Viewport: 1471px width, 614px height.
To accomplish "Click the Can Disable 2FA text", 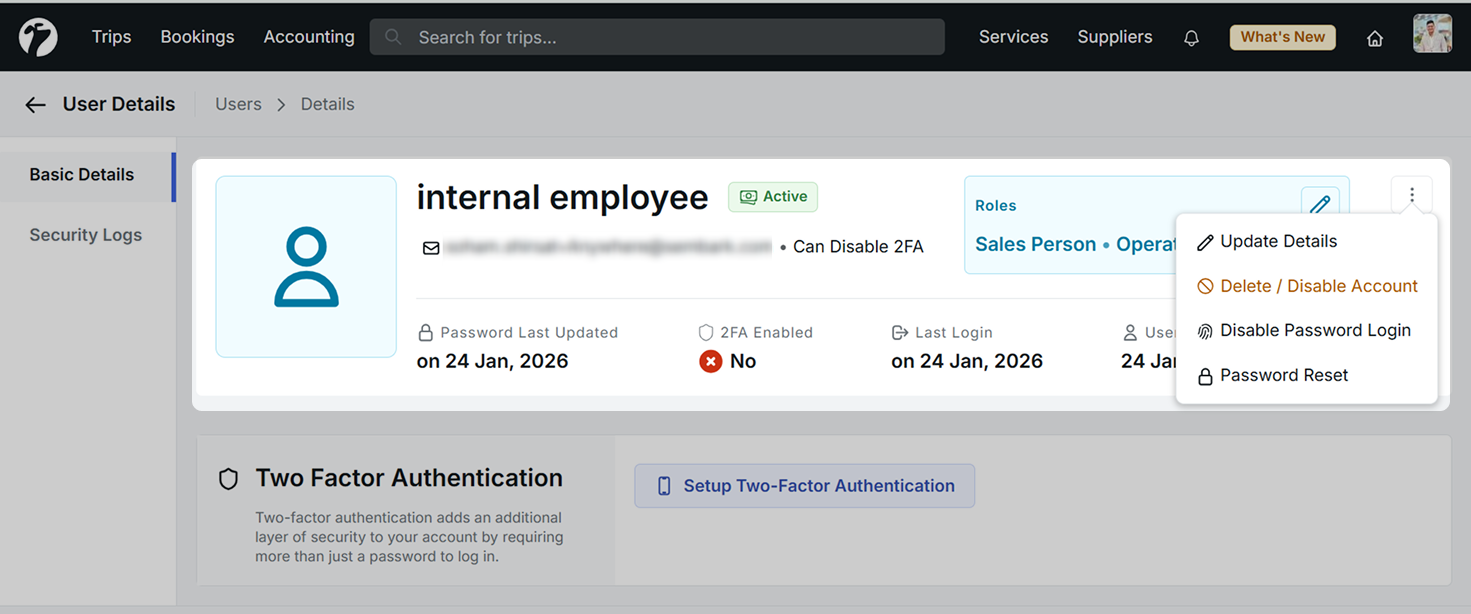I will coord(858,247).
